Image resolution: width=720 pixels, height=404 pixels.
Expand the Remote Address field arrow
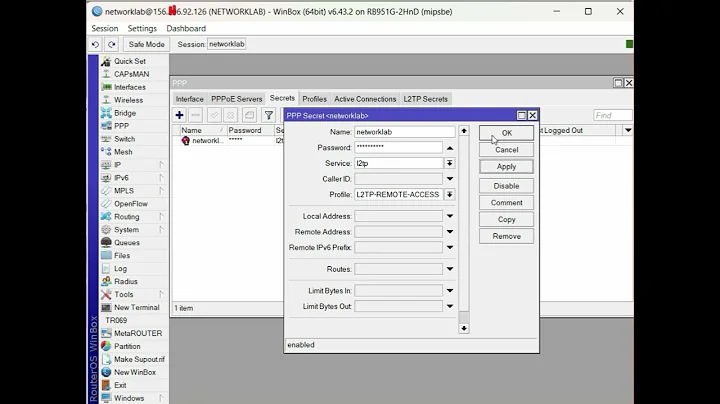click(450, 232)
